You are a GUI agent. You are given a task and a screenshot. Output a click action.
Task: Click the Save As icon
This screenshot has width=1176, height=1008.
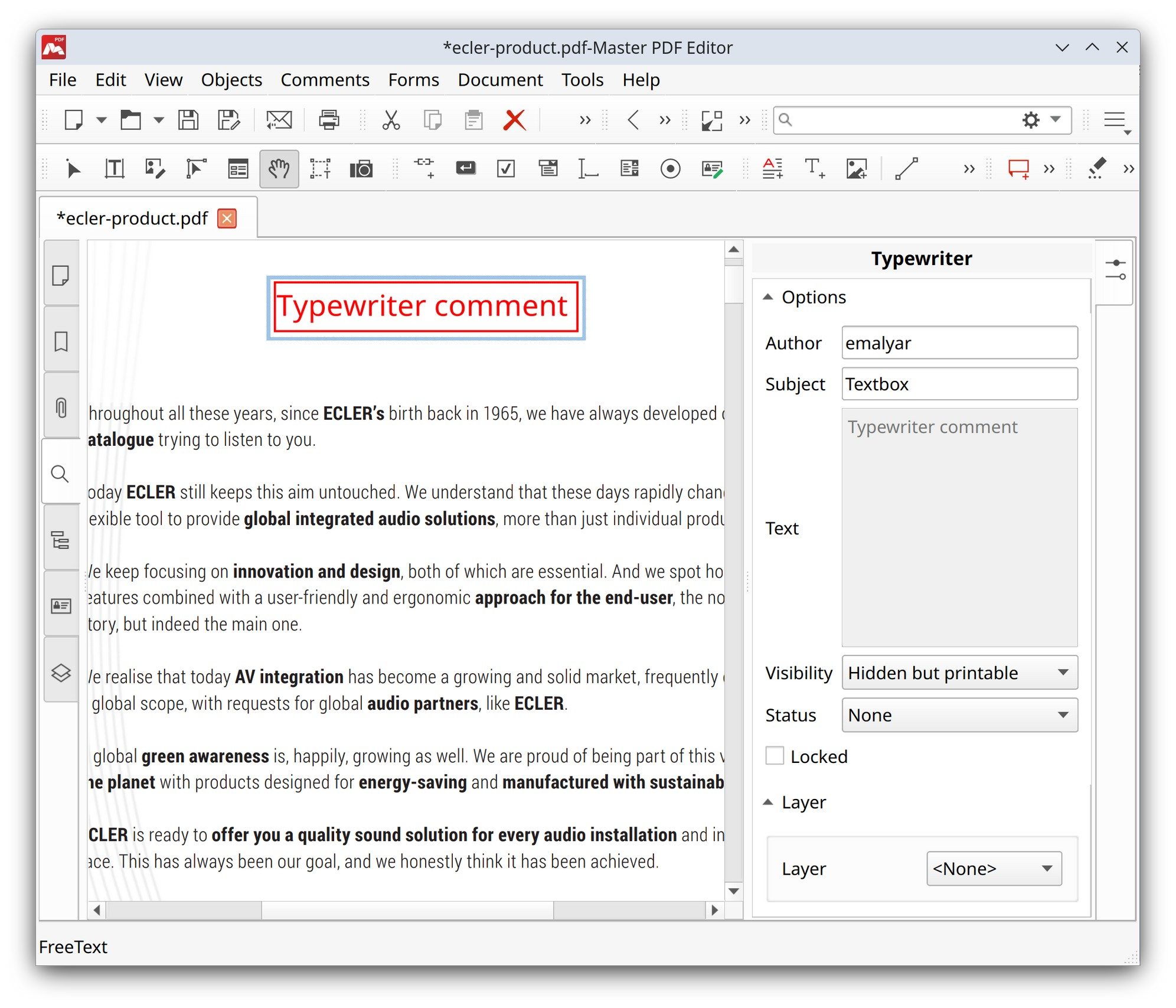[228, 120]
